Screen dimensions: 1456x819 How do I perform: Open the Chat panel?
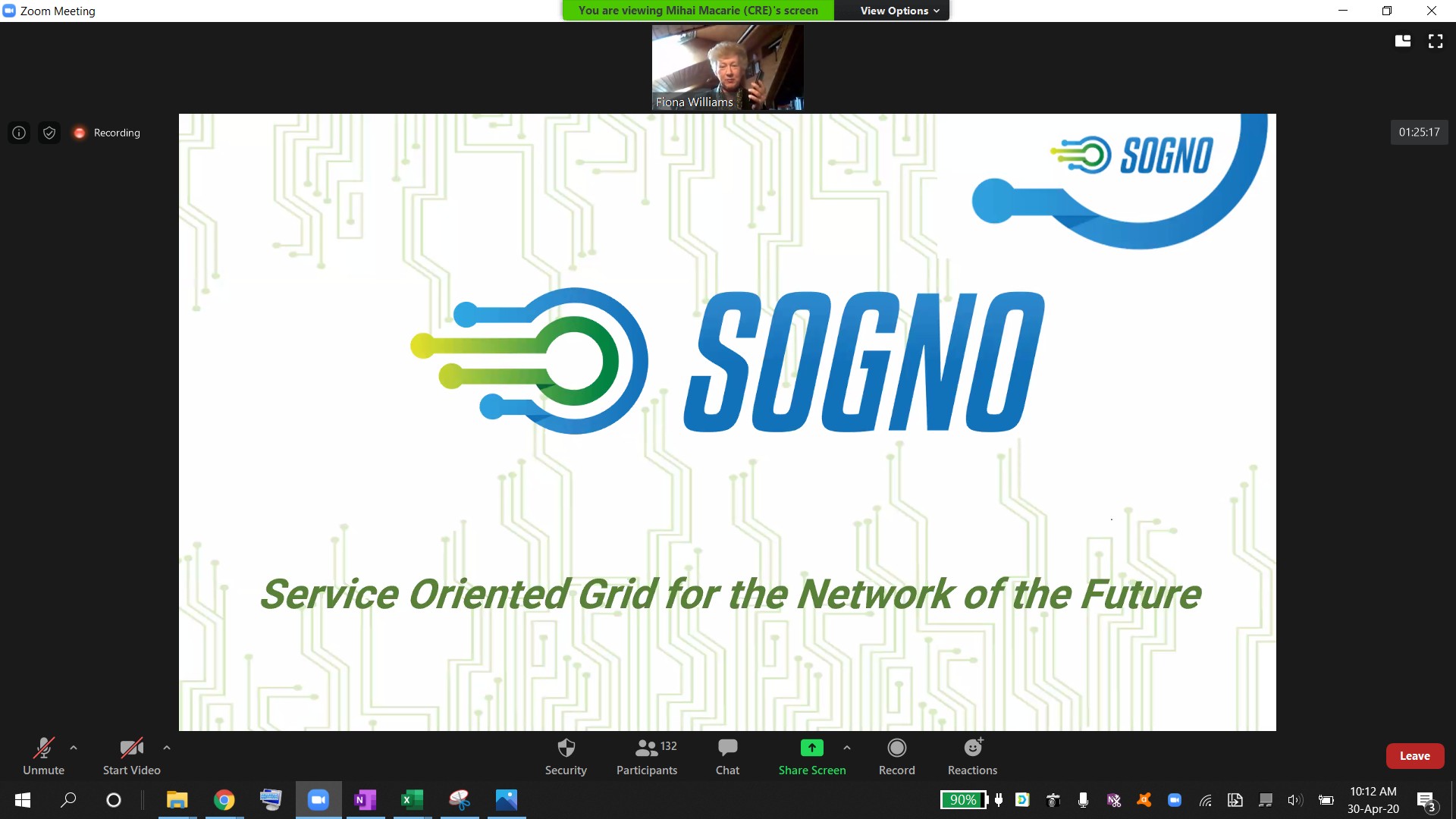[x=727, y=756]
